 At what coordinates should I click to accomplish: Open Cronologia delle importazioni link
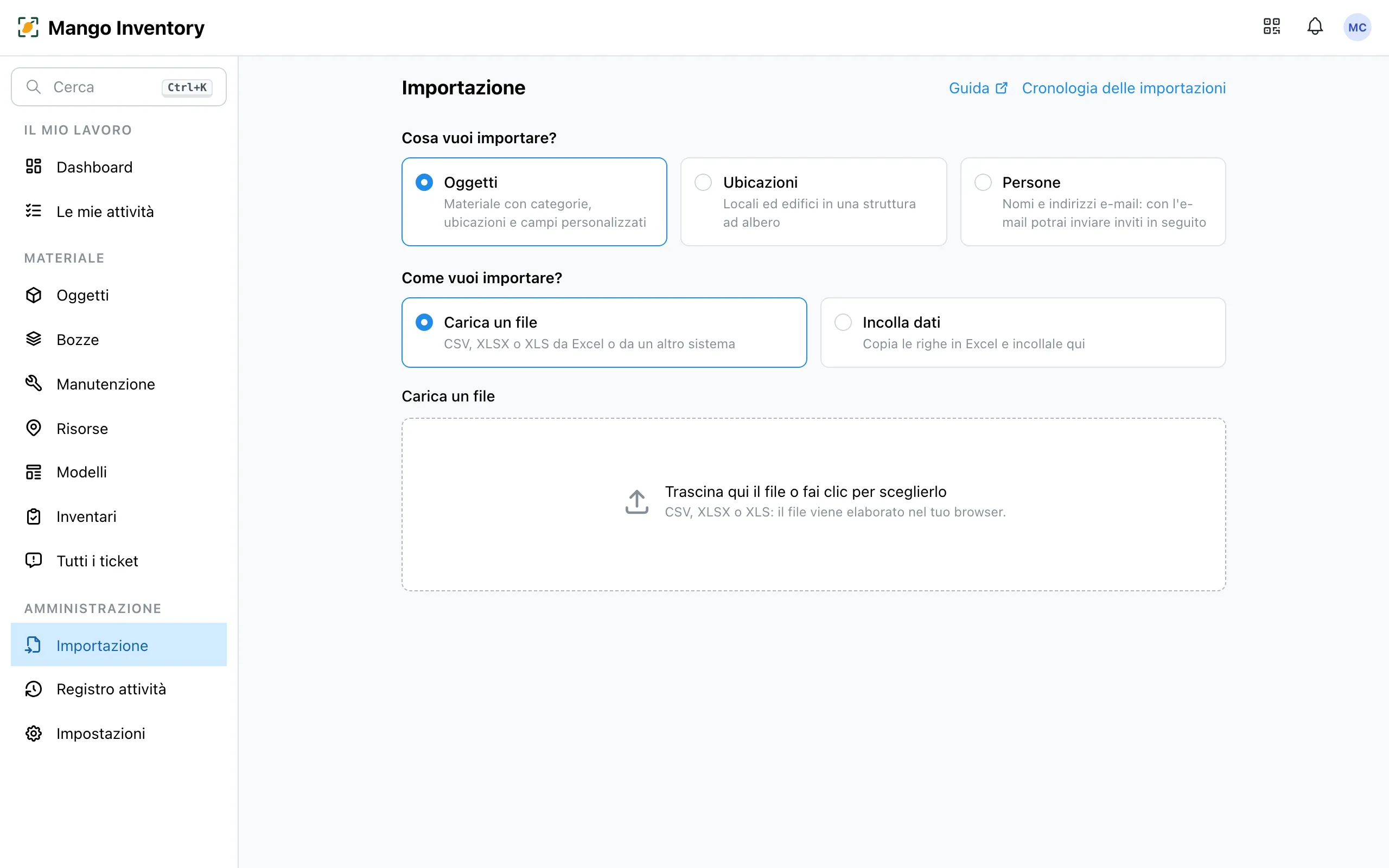(x=1123, y=88)
